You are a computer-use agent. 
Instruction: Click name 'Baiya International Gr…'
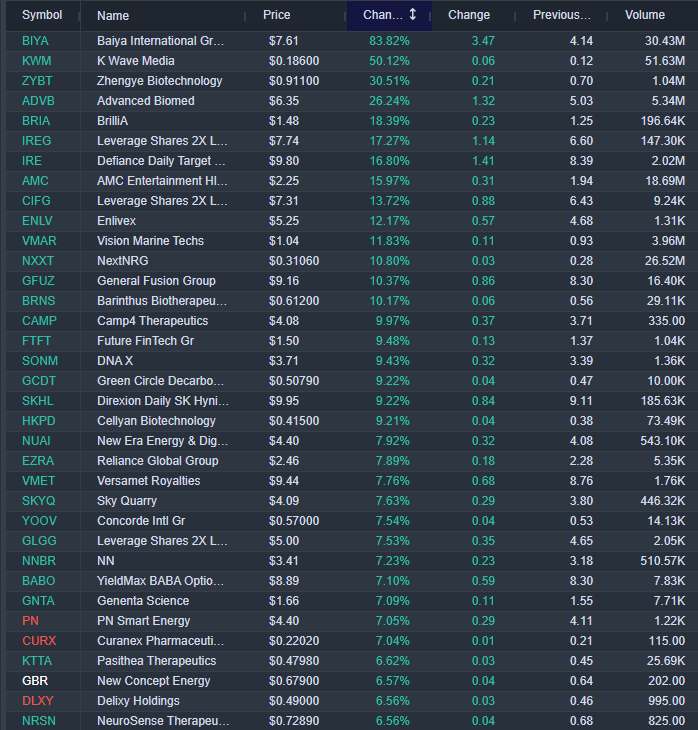pos(161,41)
